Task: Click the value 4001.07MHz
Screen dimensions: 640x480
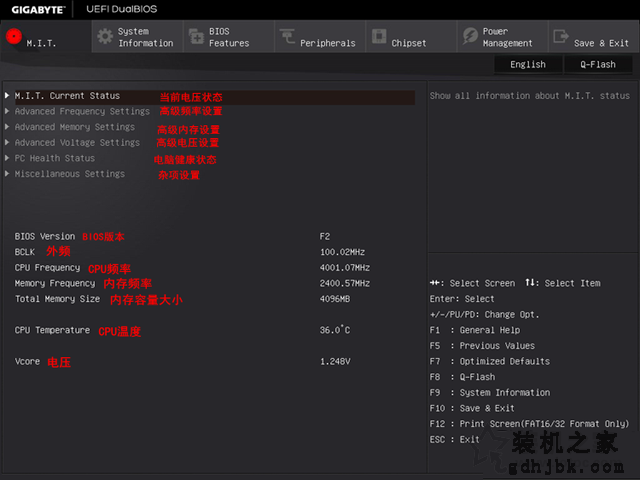Action: (x=345, y=268)
